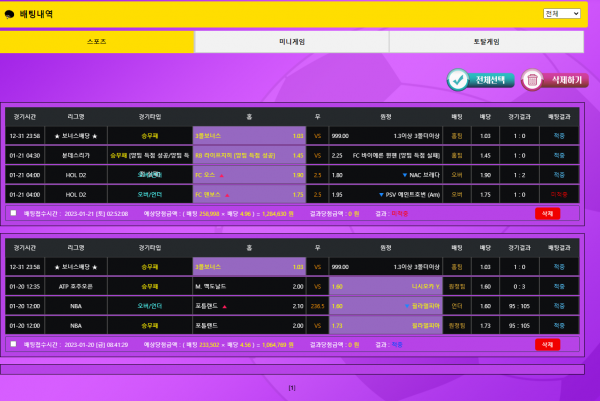Tick the checkbox for the 2023-01-21 bet slip

click(x=13, y=213)
